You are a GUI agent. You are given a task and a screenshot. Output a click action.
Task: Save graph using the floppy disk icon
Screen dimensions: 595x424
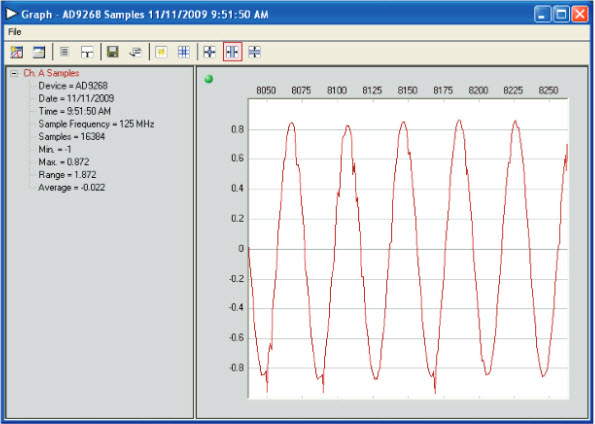click(112, 52)
